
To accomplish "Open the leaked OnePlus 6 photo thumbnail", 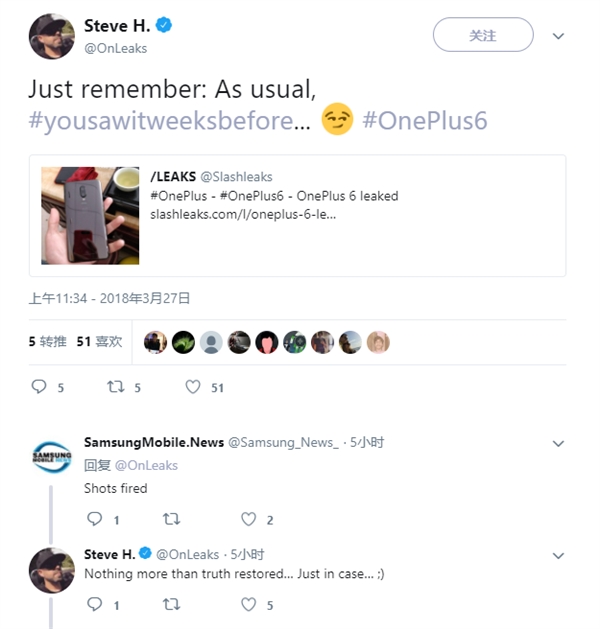I will pyautogui.click(x=90, y=215).
